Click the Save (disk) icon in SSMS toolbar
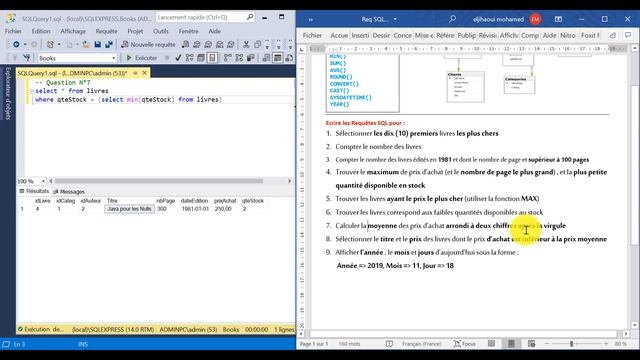This screenshot has height=360, width=640. (x=98, y=44)
